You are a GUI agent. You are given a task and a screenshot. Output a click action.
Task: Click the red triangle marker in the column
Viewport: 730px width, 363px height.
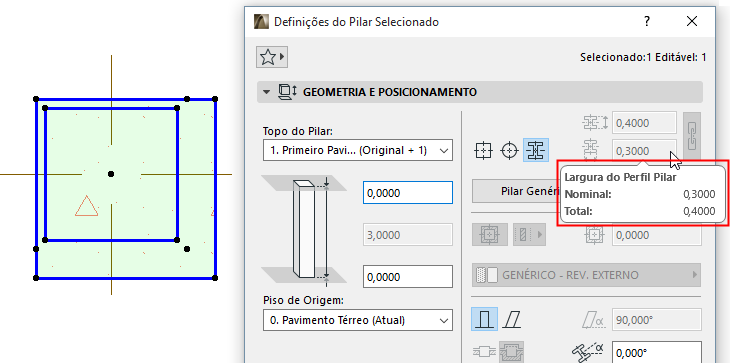pos(87,206)
